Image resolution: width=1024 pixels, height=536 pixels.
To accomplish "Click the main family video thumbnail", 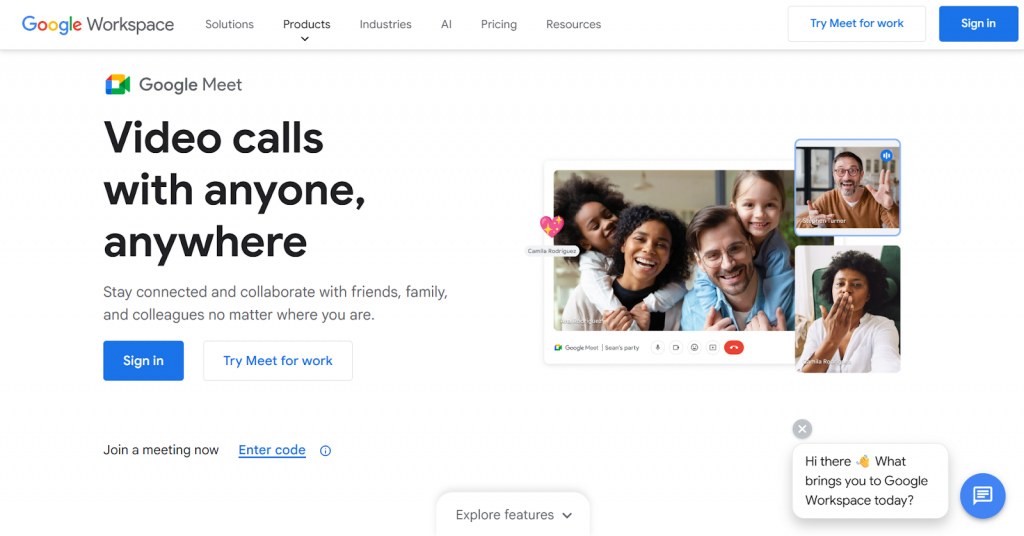I will [x=674, y=250].
